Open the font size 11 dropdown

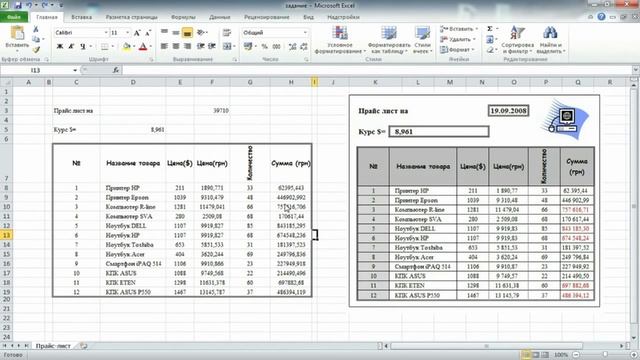pyautogui.click(x=127, y=33)
